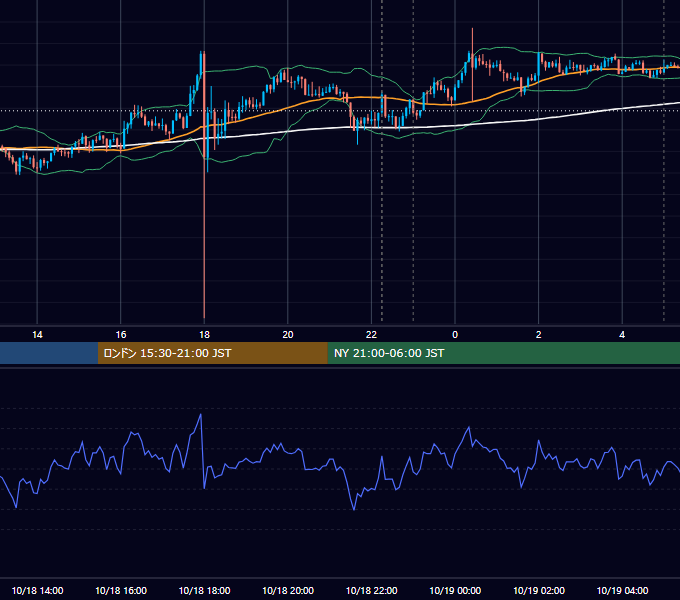This screenshot has width=680, height=600.
Task: Click the blue session band before ロンドン
Action: 49,353
